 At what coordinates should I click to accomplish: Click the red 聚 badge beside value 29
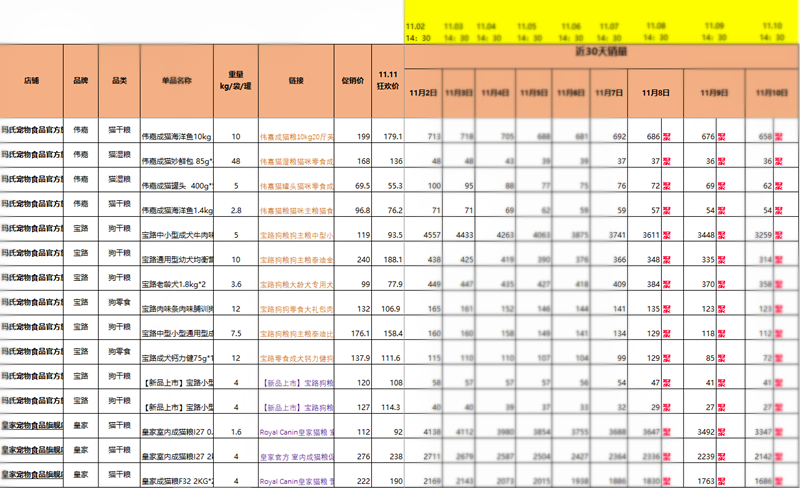(x=666, y=407)
